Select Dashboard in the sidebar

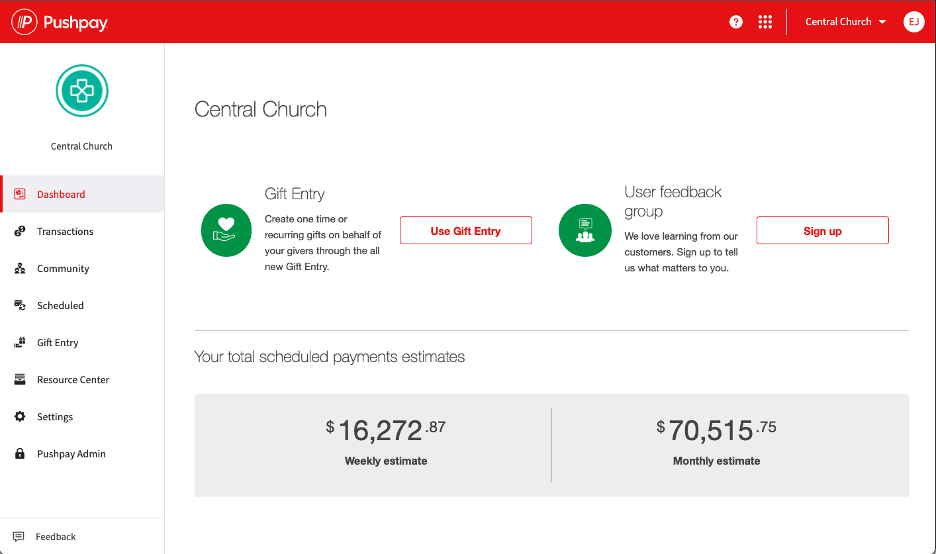coord(82,194)
